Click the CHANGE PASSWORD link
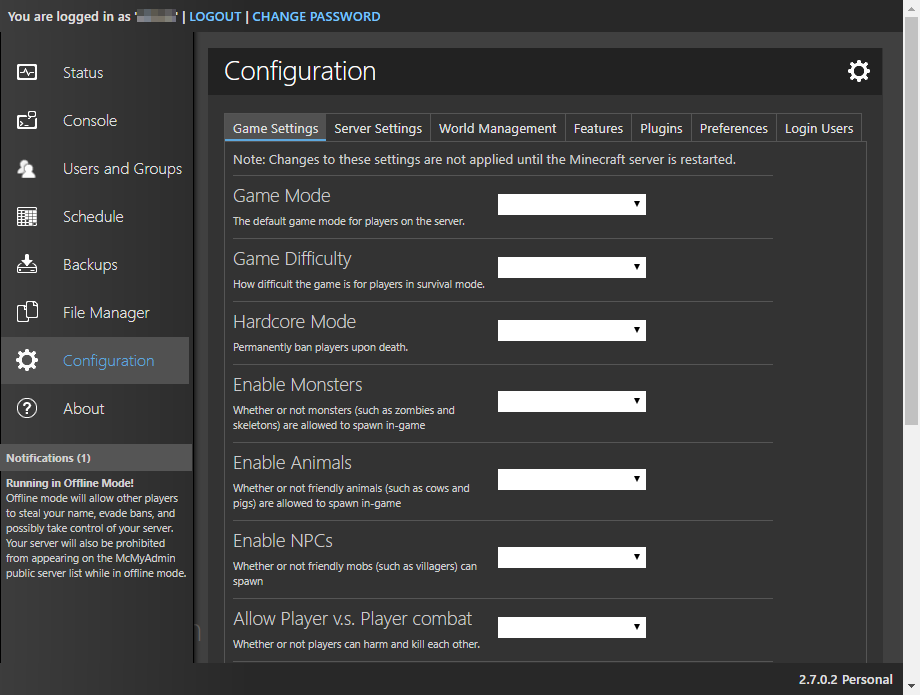 (316, 16)
